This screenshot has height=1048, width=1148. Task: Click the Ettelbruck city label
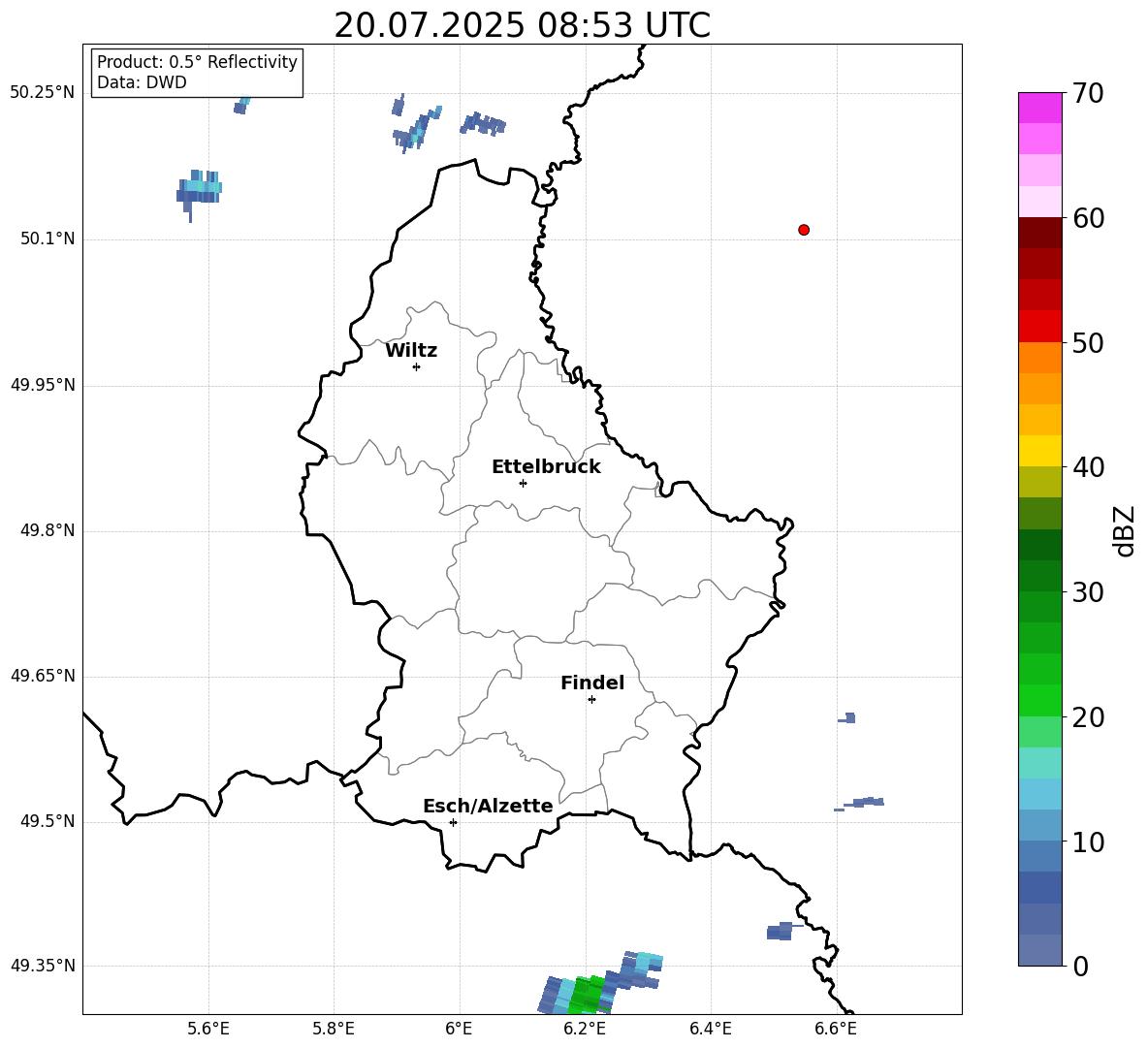coord(546,467)
